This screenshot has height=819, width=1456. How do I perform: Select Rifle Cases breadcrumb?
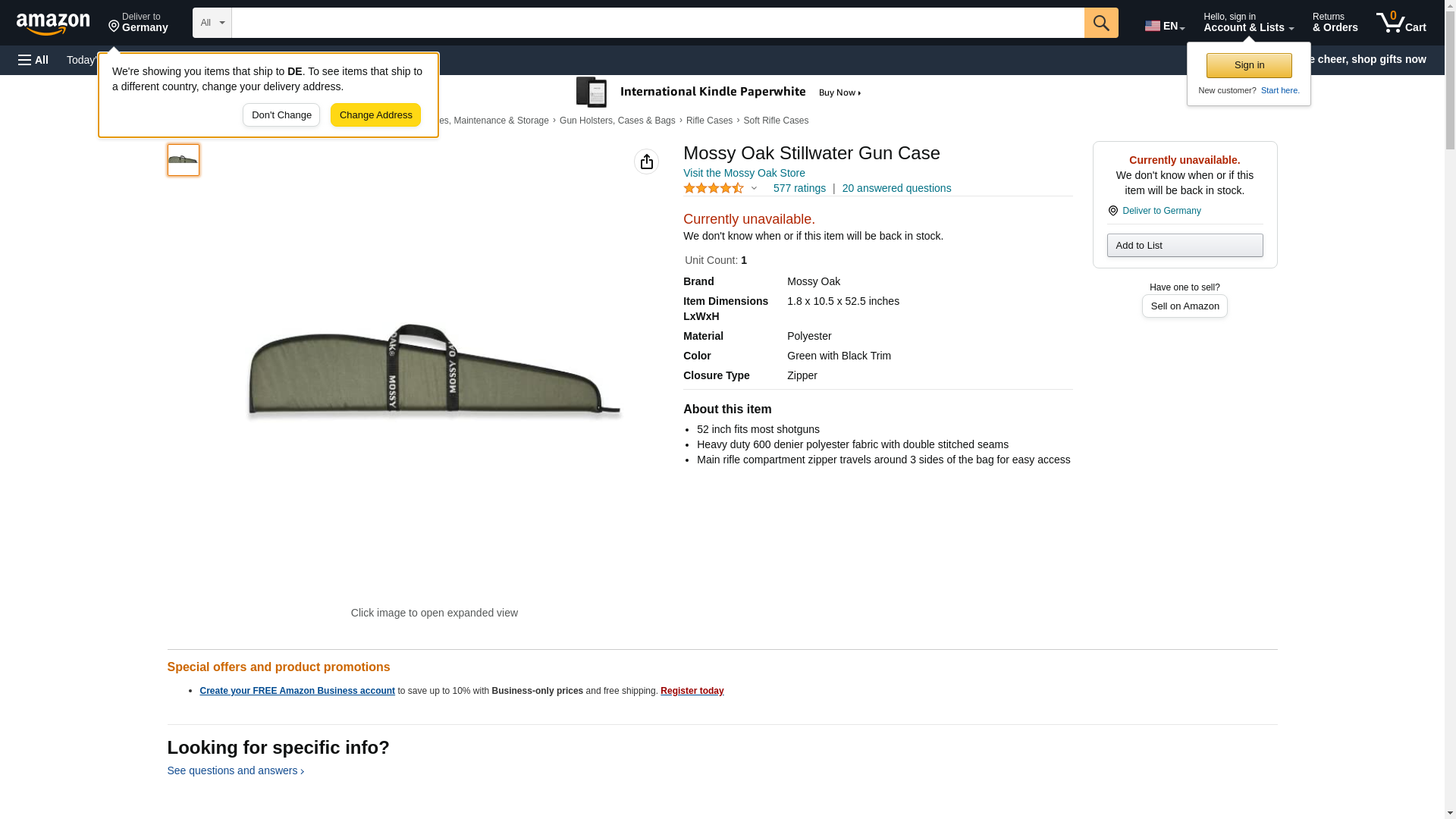[709, 121]
